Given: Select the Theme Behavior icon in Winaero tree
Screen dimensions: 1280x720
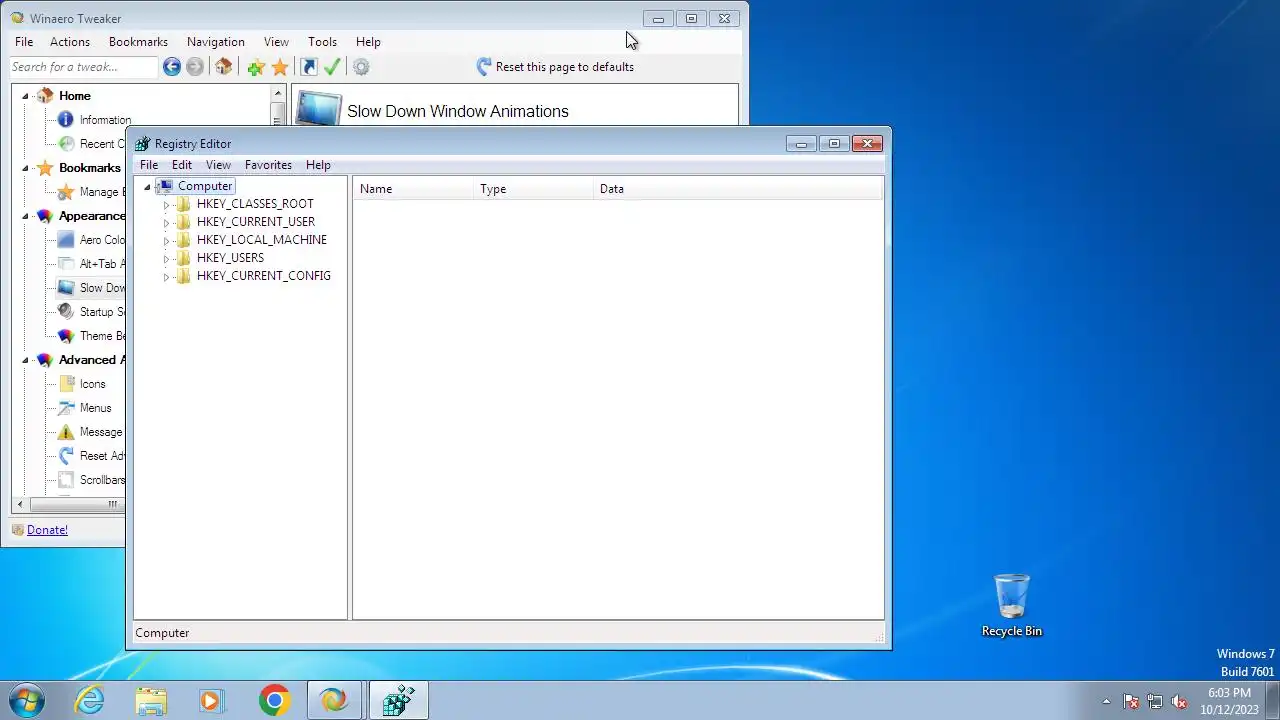Looking at the screenshot, I should click(x=66, y=336).
